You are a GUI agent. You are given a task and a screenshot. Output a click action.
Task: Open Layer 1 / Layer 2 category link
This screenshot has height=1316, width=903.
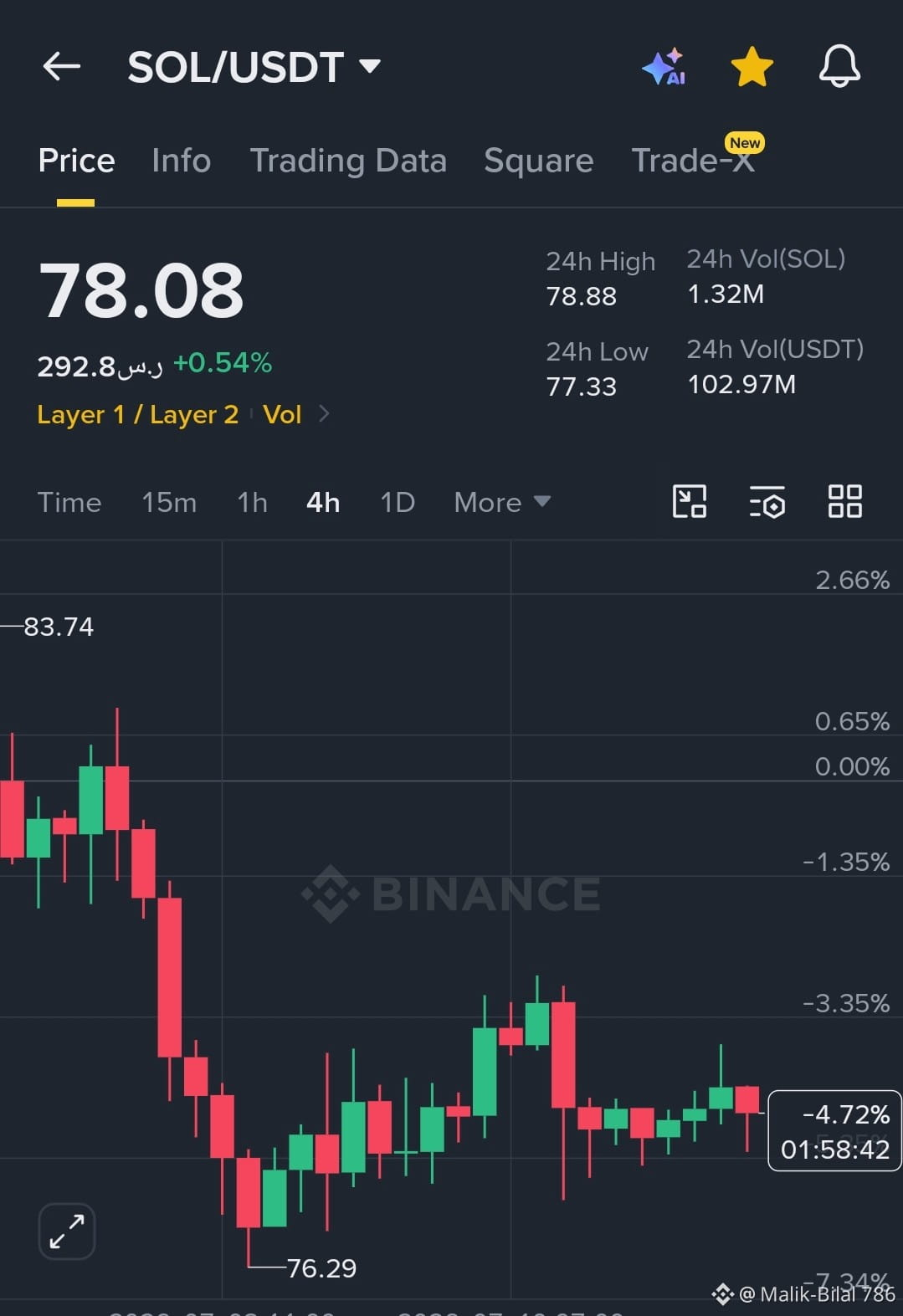pos(138,414)
